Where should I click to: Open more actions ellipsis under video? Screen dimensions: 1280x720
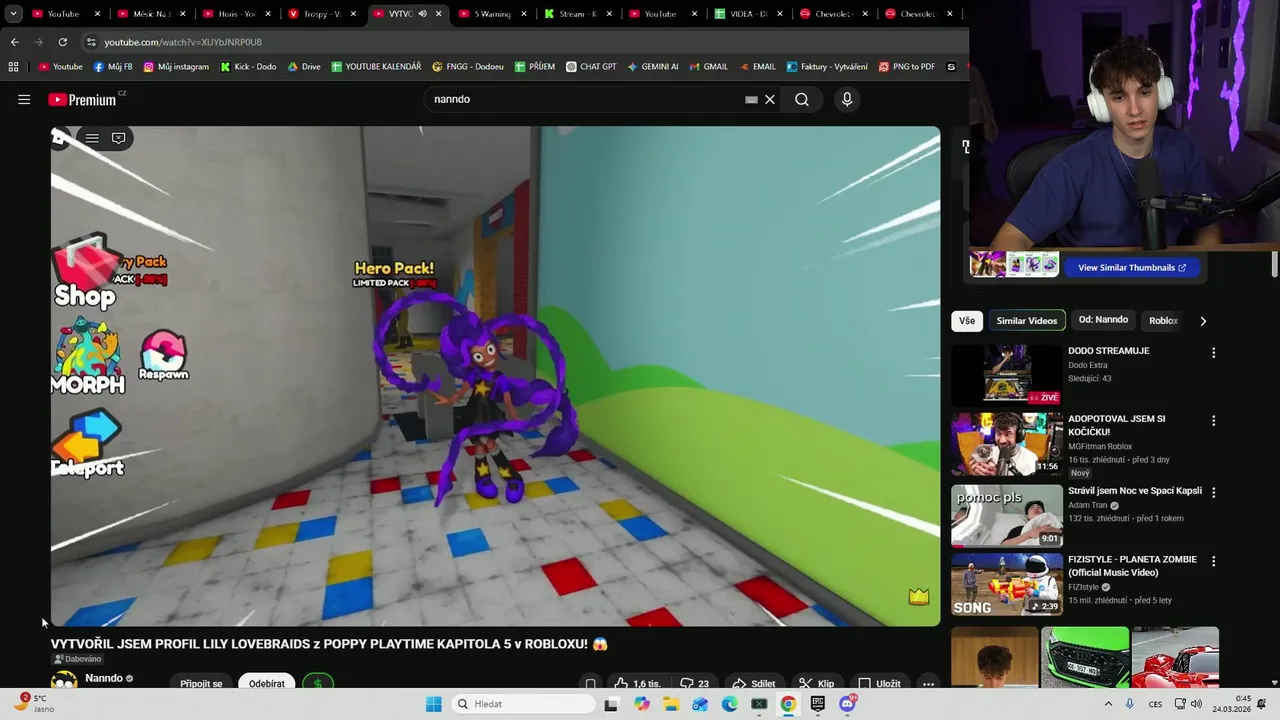click(x=928, y=684)
